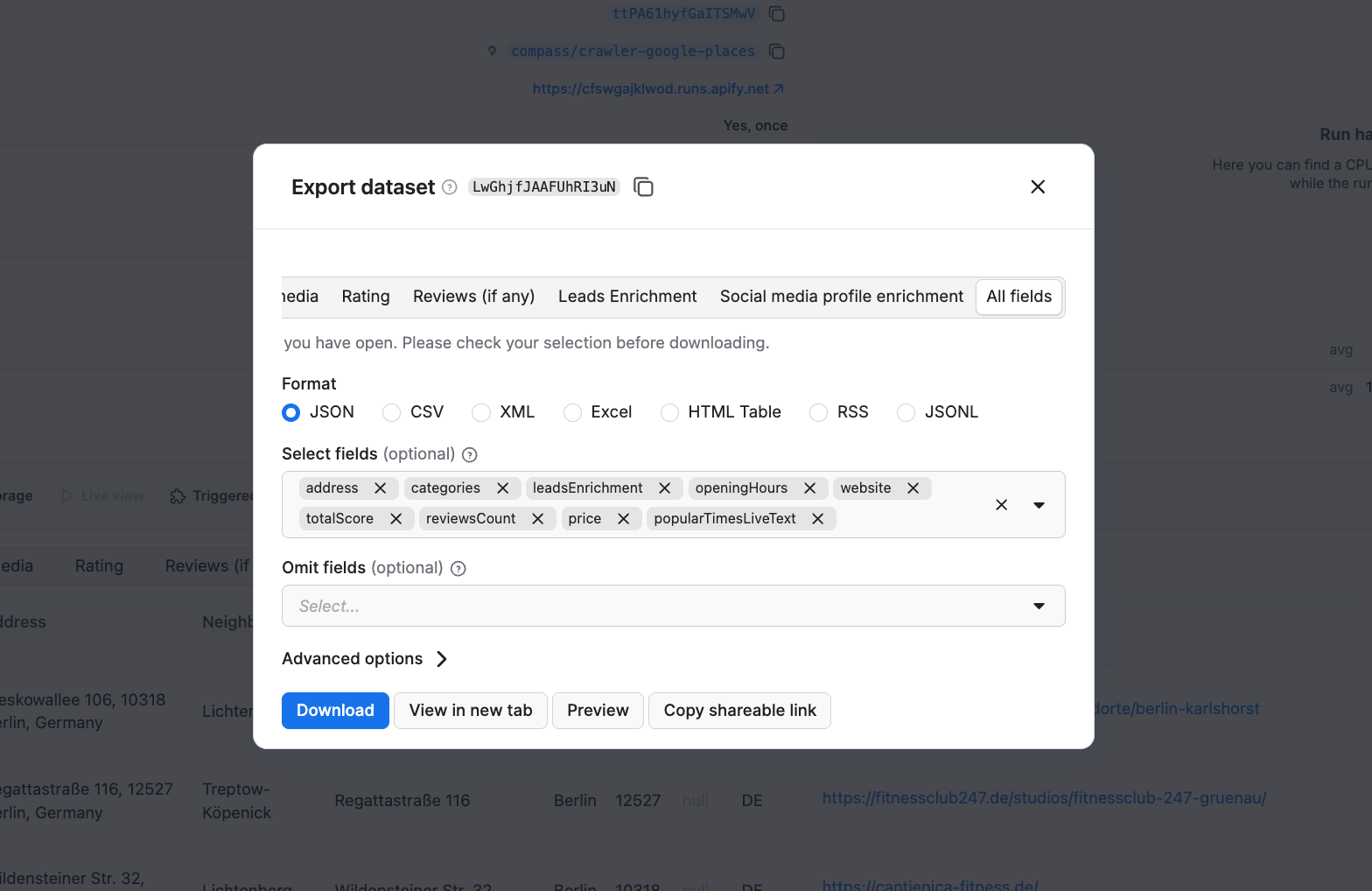The height and width of the screenshot is (891, 1372).
Task: Close the Export dataset dialog
Action: tap(1038, 187)
